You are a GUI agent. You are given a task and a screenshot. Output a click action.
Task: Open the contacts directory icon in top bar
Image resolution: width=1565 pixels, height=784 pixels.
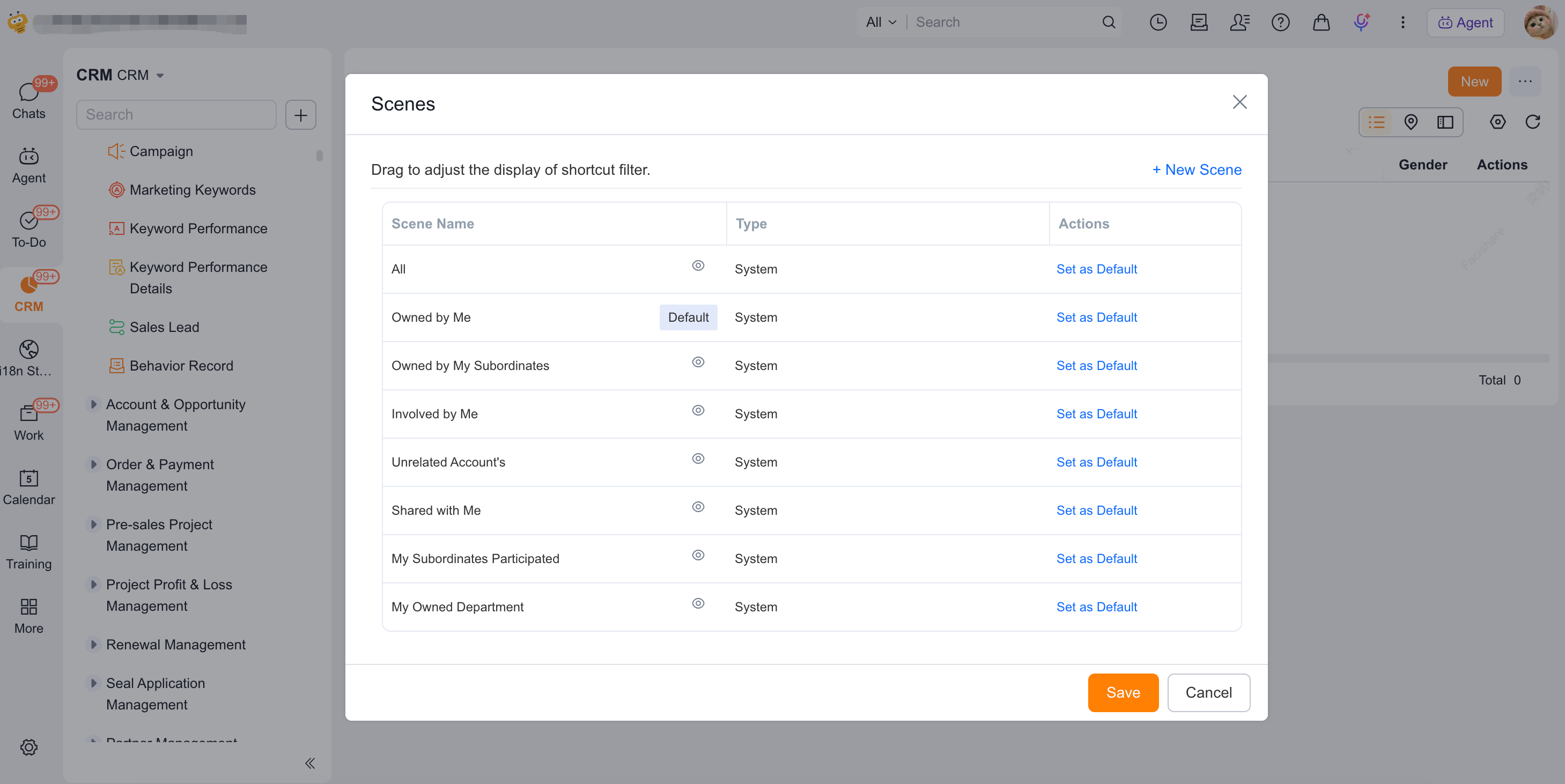point(1239,23)
